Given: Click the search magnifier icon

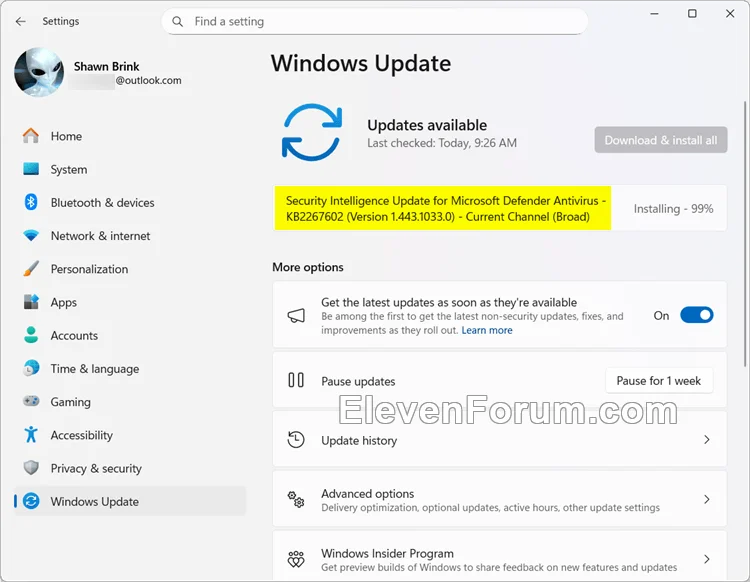Looking at the screenshot, I should pos(177,22).
